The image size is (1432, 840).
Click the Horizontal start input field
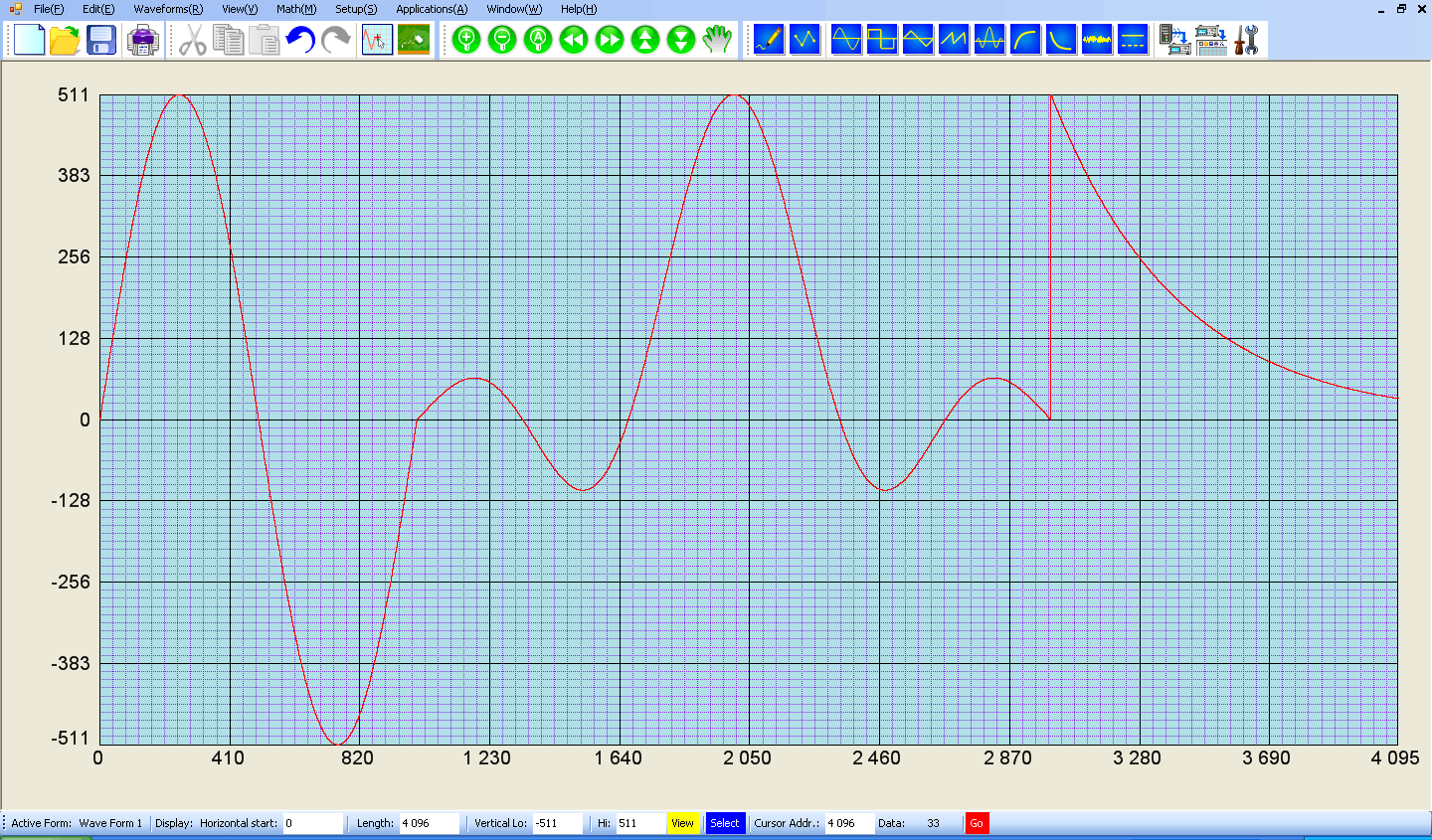tap(313, 823)
